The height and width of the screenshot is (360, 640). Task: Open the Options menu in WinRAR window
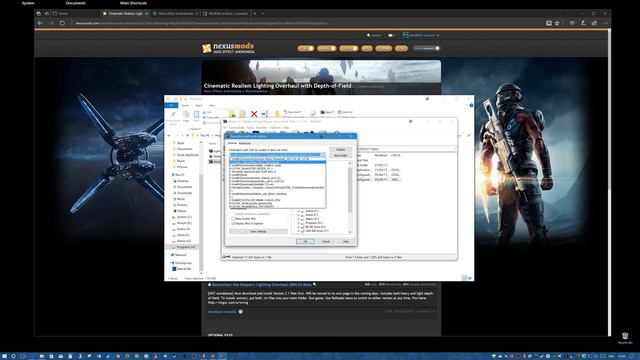(275, 128)
